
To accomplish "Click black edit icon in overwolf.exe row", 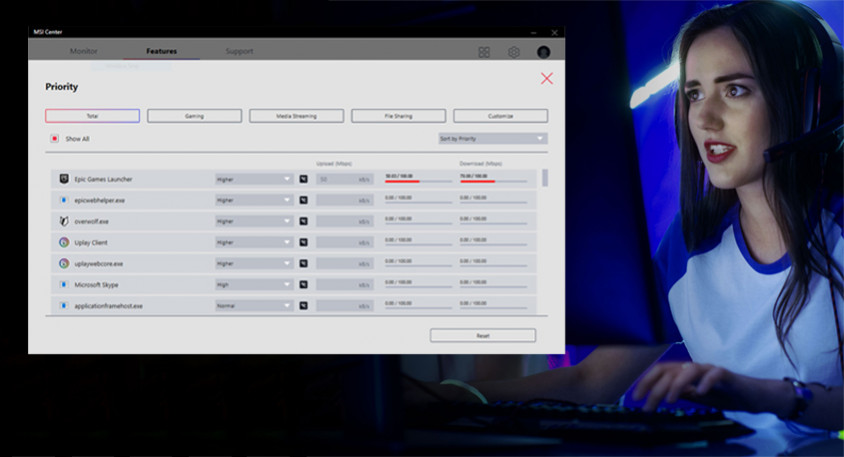I will pos(304,221).
